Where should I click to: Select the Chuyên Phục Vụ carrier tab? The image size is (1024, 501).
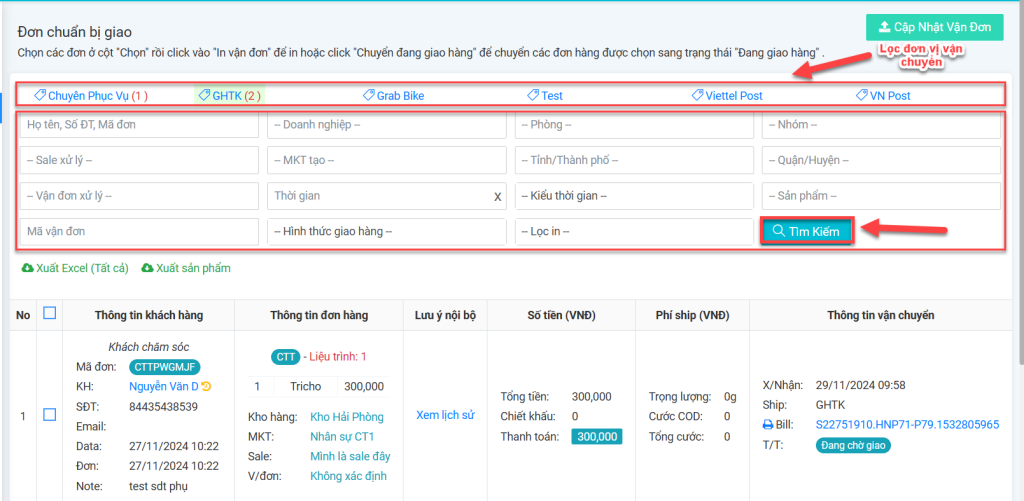pyautogui.click(x=91, y=96)
